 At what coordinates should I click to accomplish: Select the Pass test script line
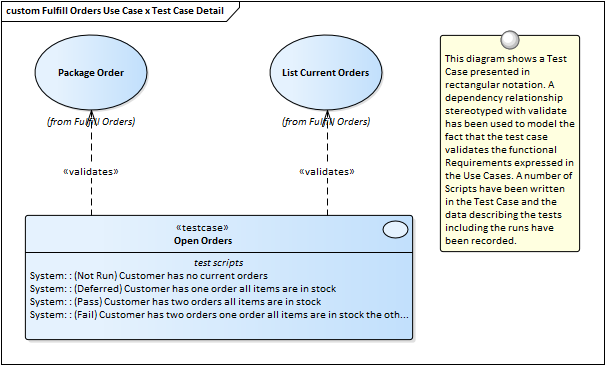(176, 302)
